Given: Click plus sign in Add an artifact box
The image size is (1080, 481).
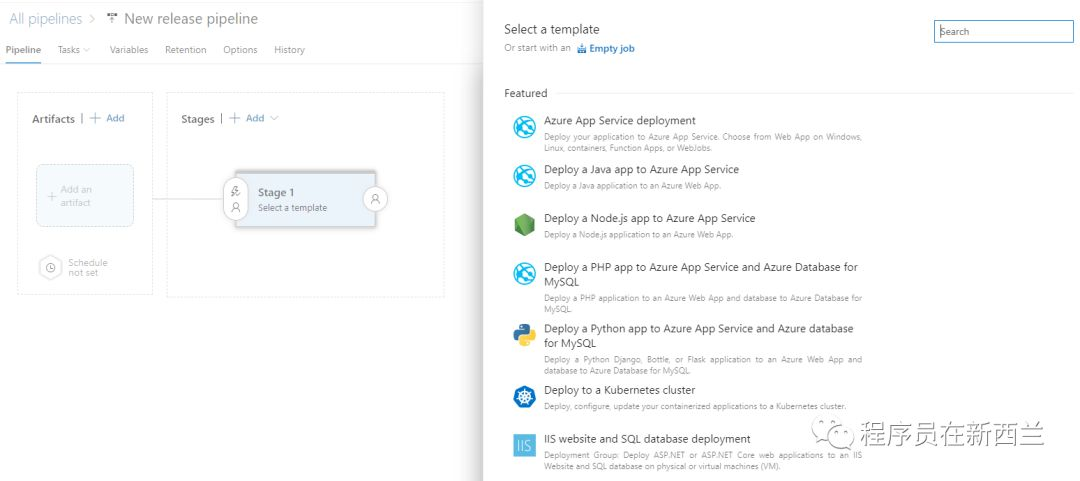Looking at the screenshot, I should point(52,196).
